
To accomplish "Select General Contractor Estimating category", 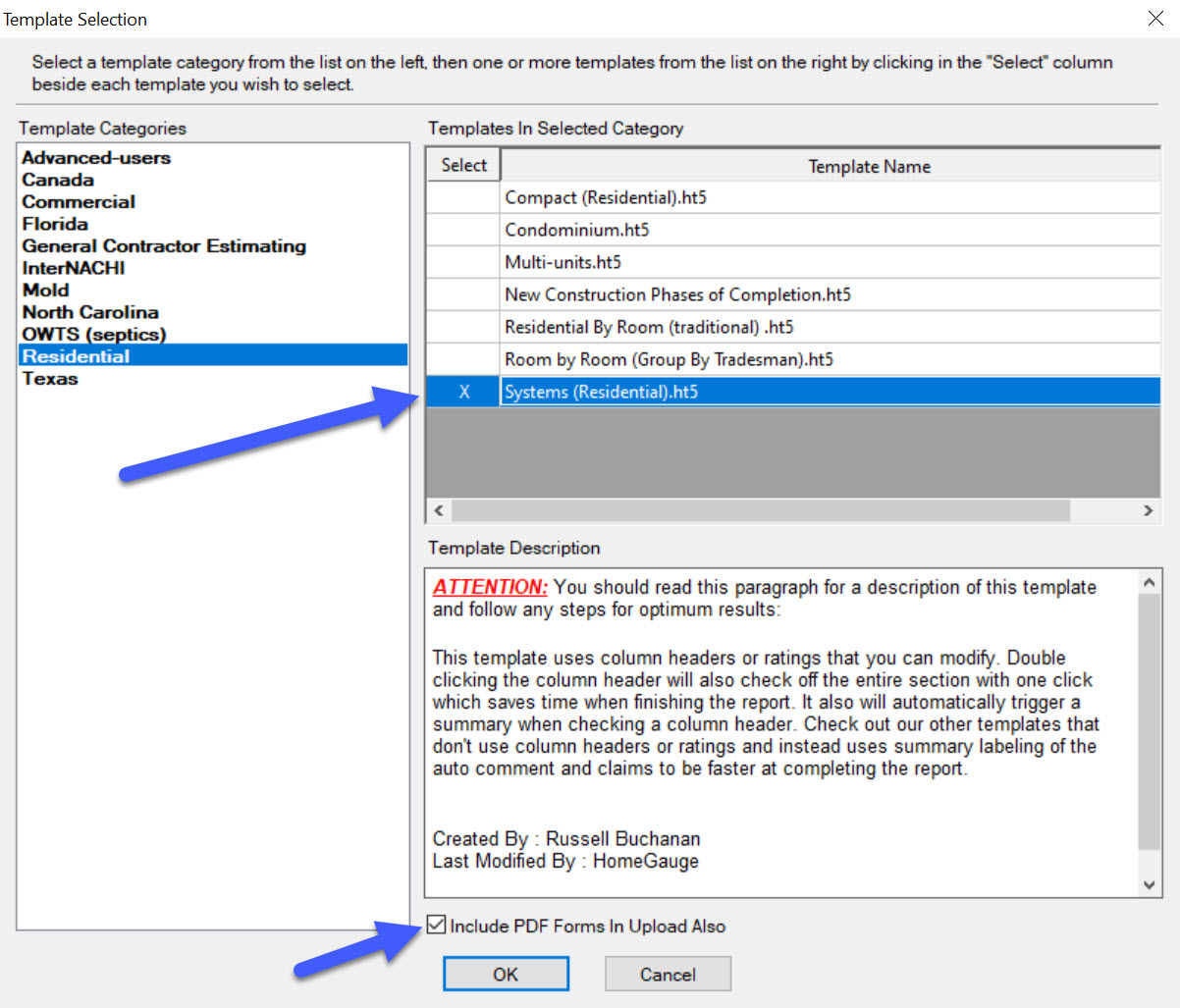I will click(x=164, y=246).
